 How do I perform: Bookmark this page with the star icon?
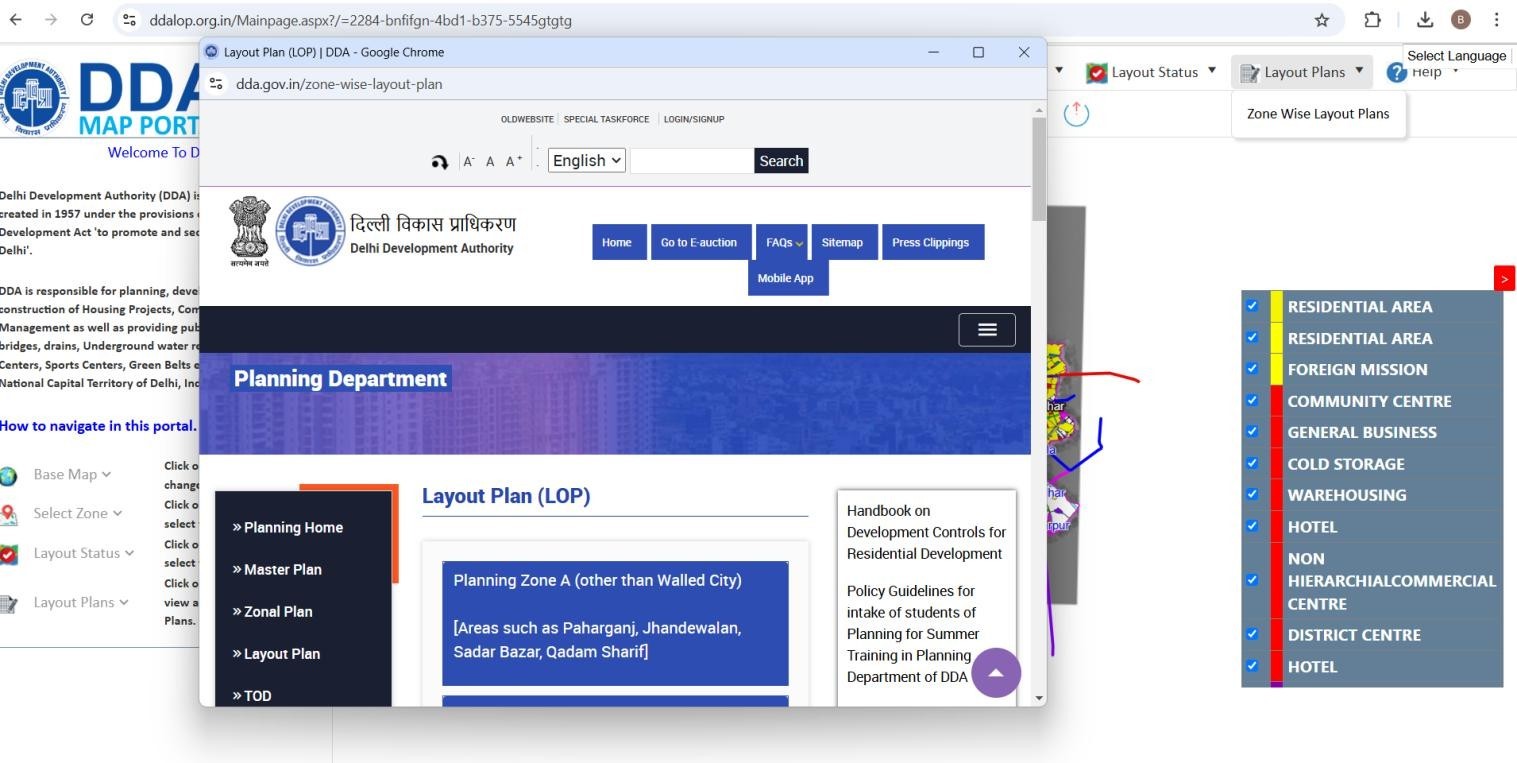[1321, 20]
